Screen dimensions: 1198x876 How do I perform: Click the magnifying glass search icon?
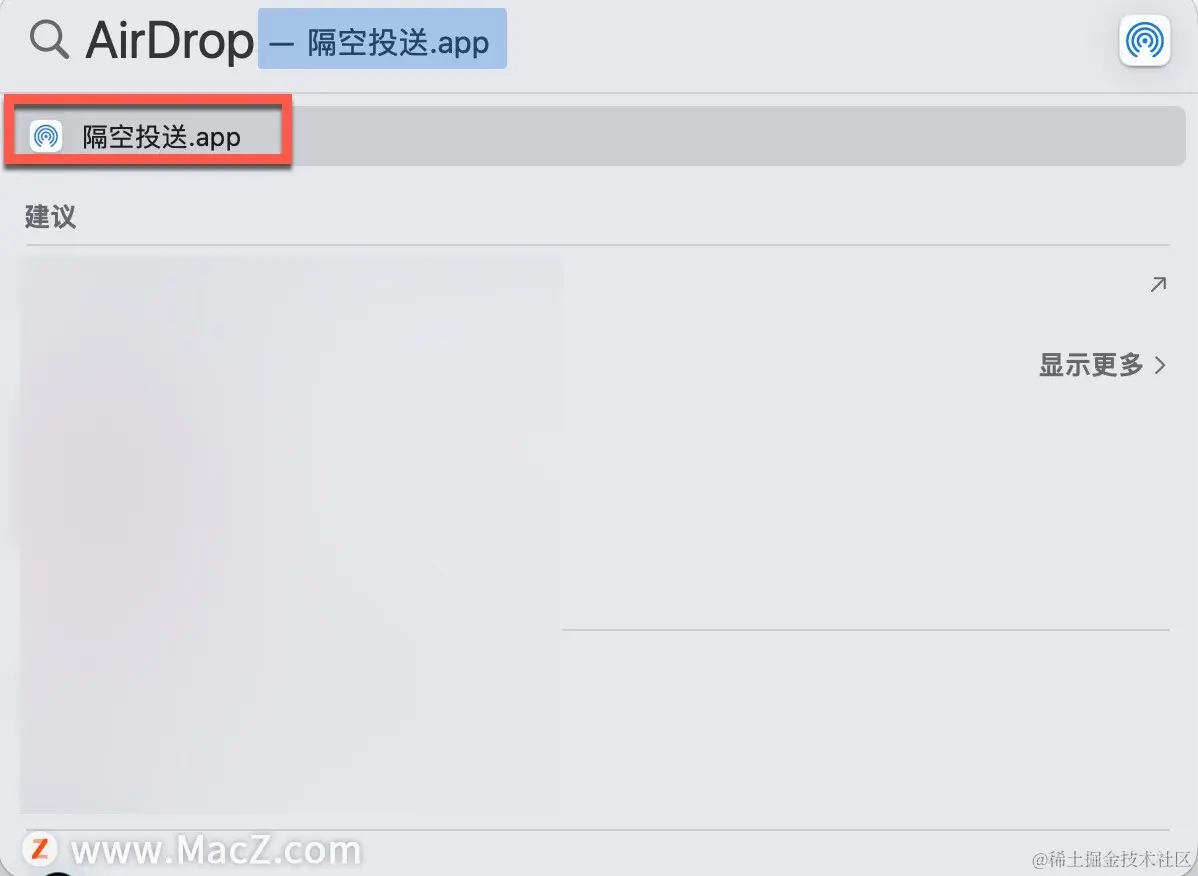pyautogui.click(x=49, y=40)
